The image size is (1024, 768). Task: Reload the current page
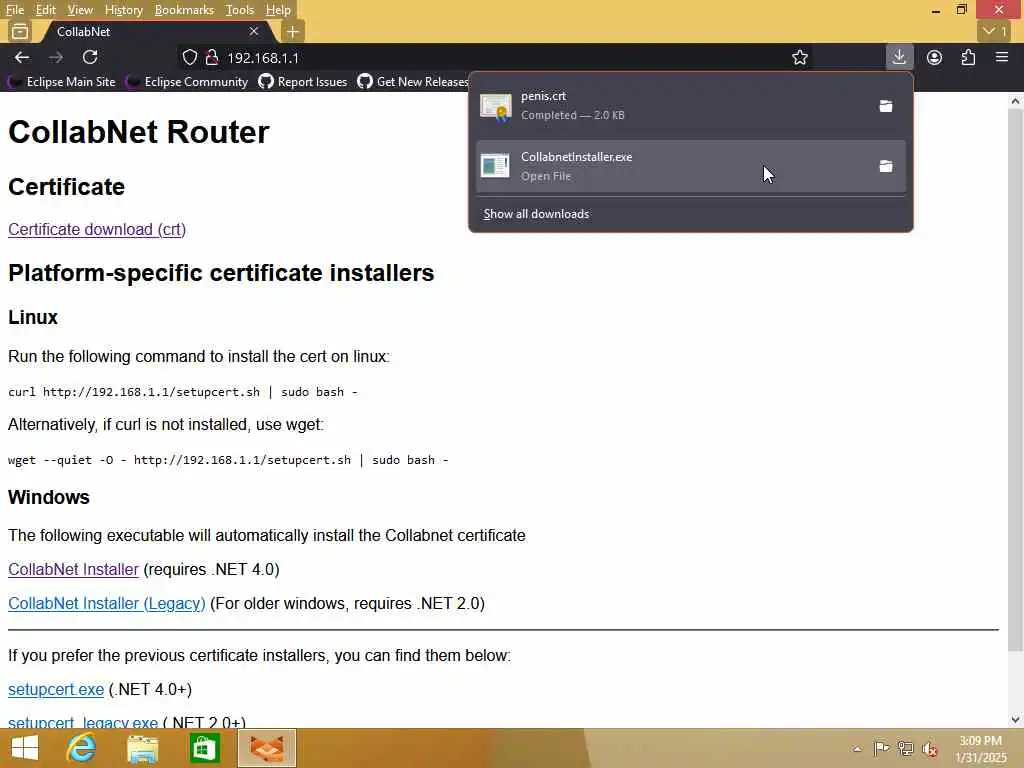pyautogui.click(x=90, y=57)
